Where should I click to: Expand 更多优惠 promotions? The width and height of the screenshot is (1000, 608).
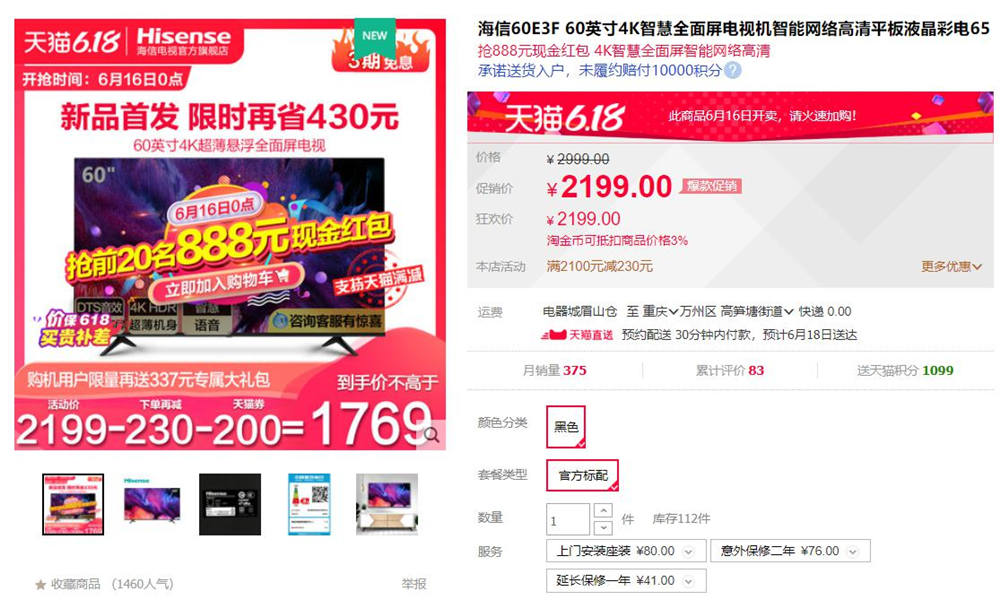pyautogui.click(x=951, y=266)
